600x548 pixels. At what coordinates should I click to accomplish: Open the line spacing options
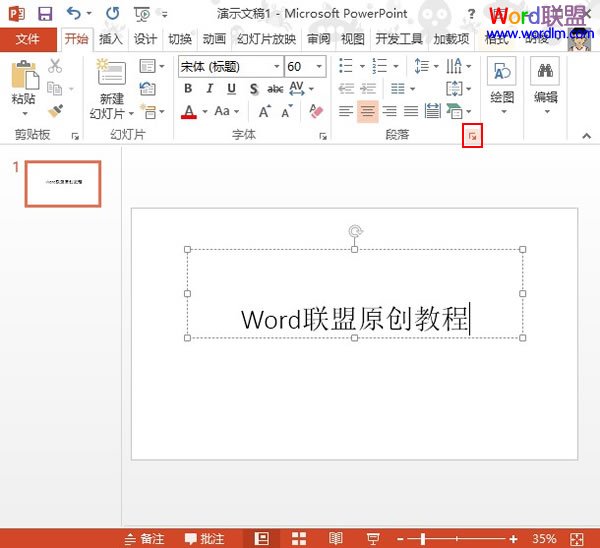pyautogui.click(x=426, y=66)
